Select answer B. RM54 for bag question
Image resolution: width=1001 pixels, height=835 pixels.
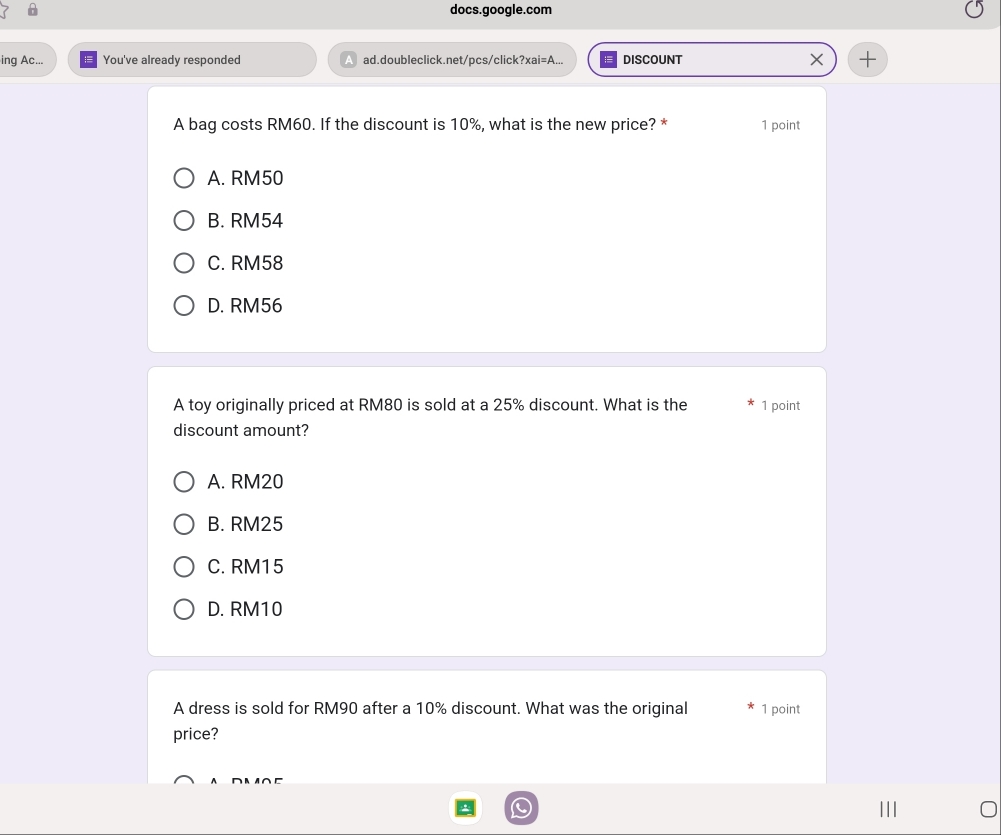tap(184, 221)
